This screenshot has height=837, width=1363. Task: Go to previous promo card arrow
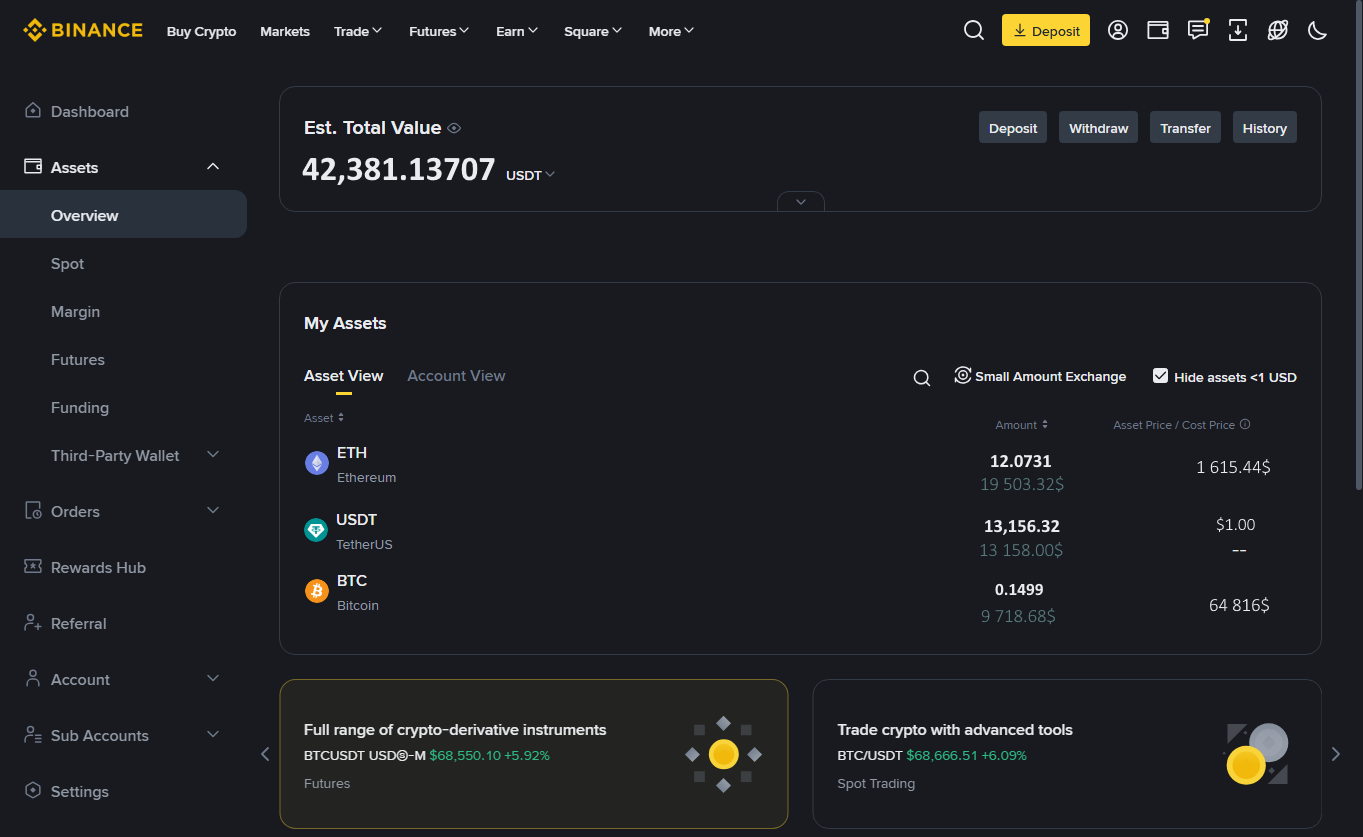click(265, 754)
